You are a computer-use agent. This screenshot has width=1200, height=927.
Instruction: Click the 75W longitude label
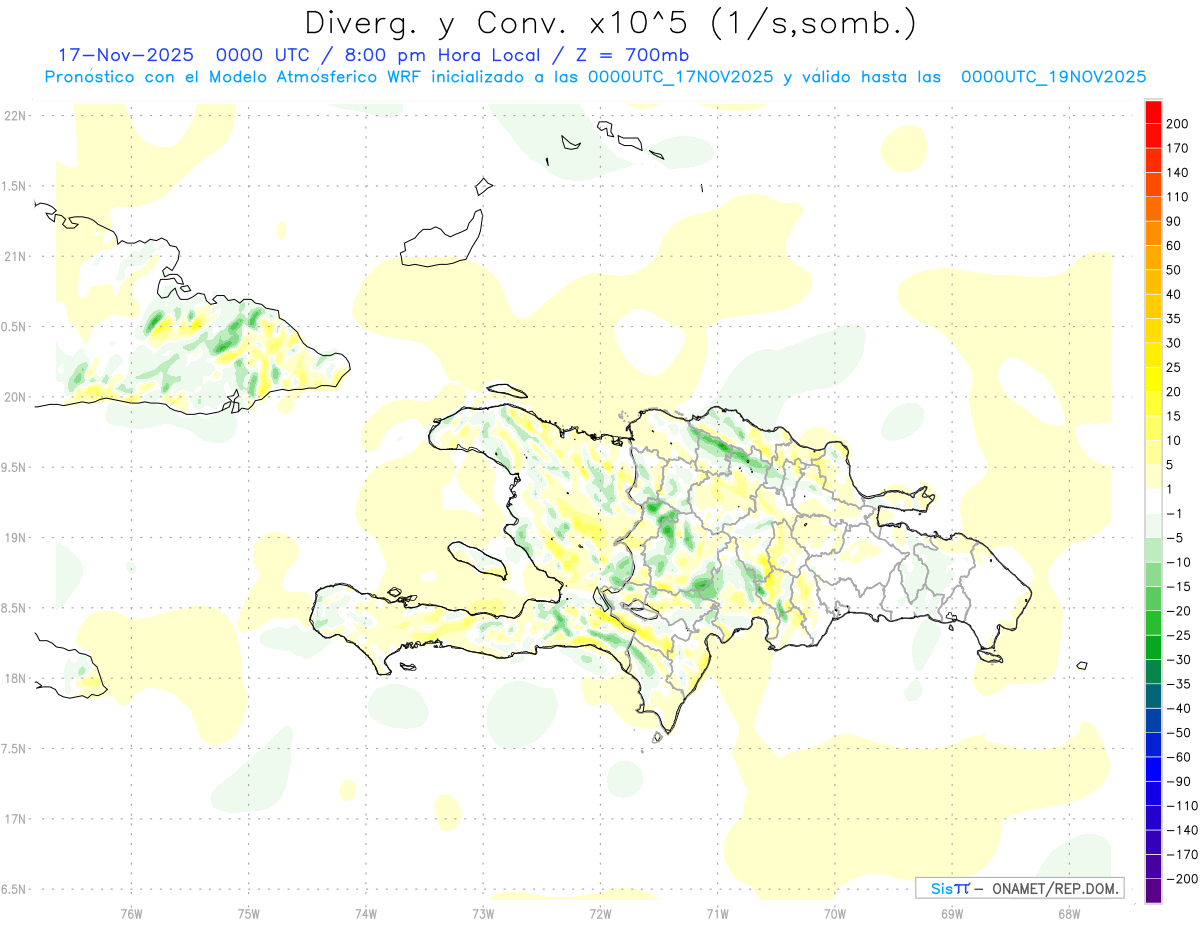249,913
